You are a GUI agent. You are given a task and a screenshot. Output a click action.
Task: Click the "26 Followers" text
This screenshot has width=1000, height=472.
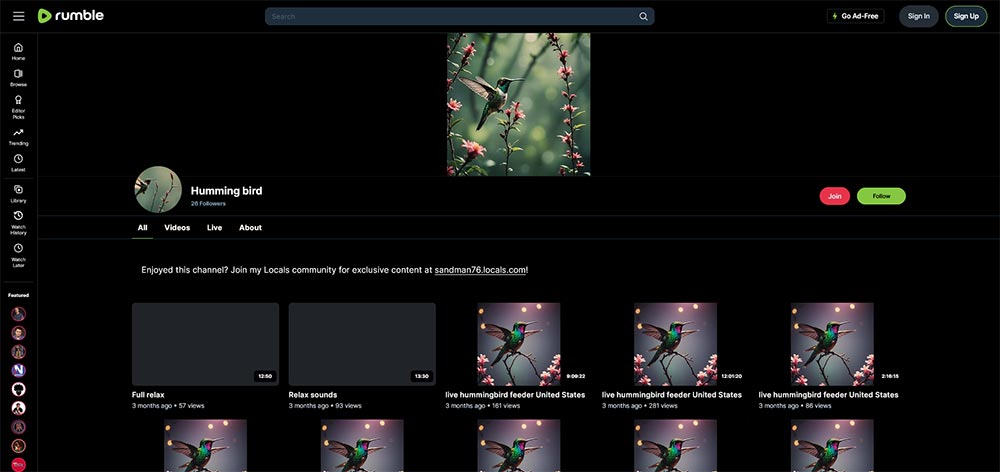(208, 203)
